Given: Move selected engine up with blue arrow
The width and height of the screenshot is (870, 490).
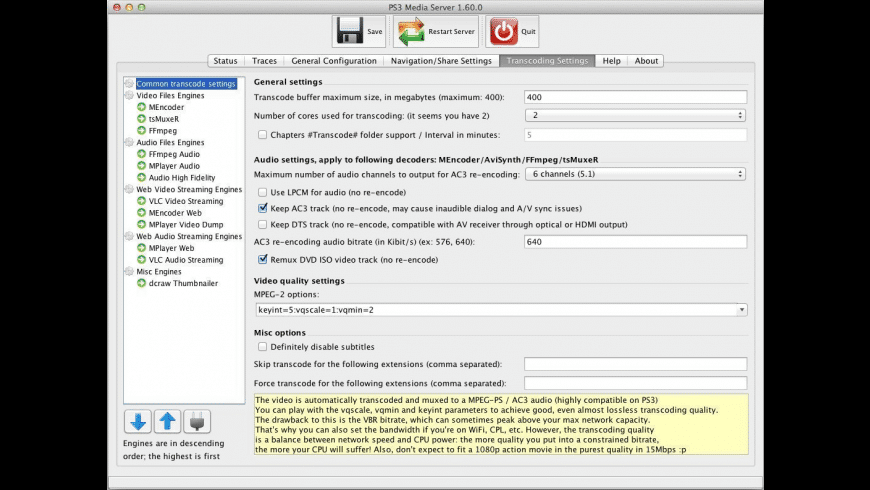Looking at the screenshot, I should [x=167, y=422].
